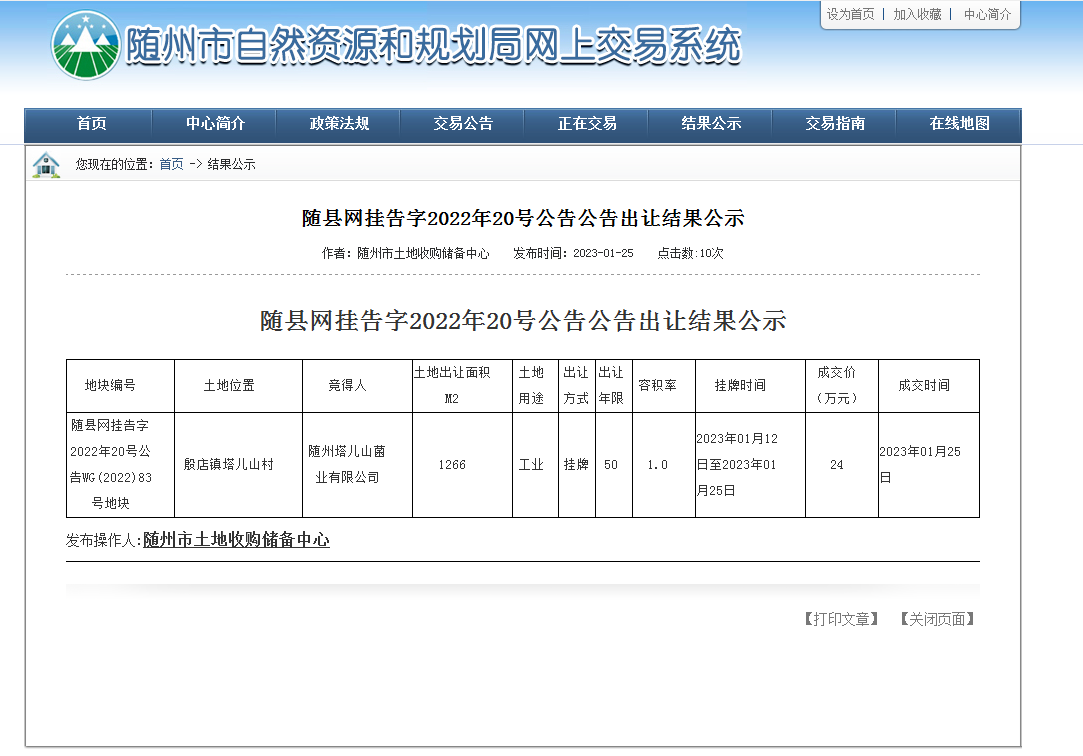Image resolution: width=1083 pixels, height=756 pixels.
Task: Click the site title 随州市自然资源和规划局网上交易系统
Action: [x=433, y=46]
